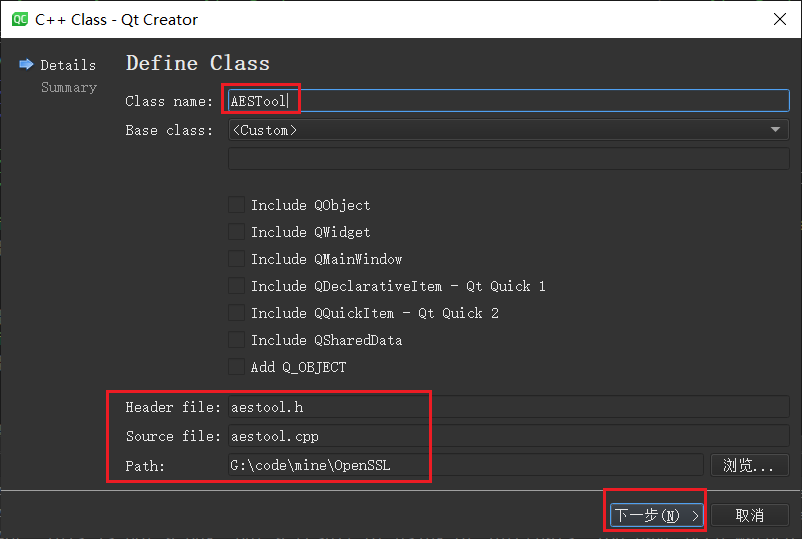This screenshot has width=802, height=539.
Task: Tick the Include QWidget checkbox
Action: pos(236,232)
